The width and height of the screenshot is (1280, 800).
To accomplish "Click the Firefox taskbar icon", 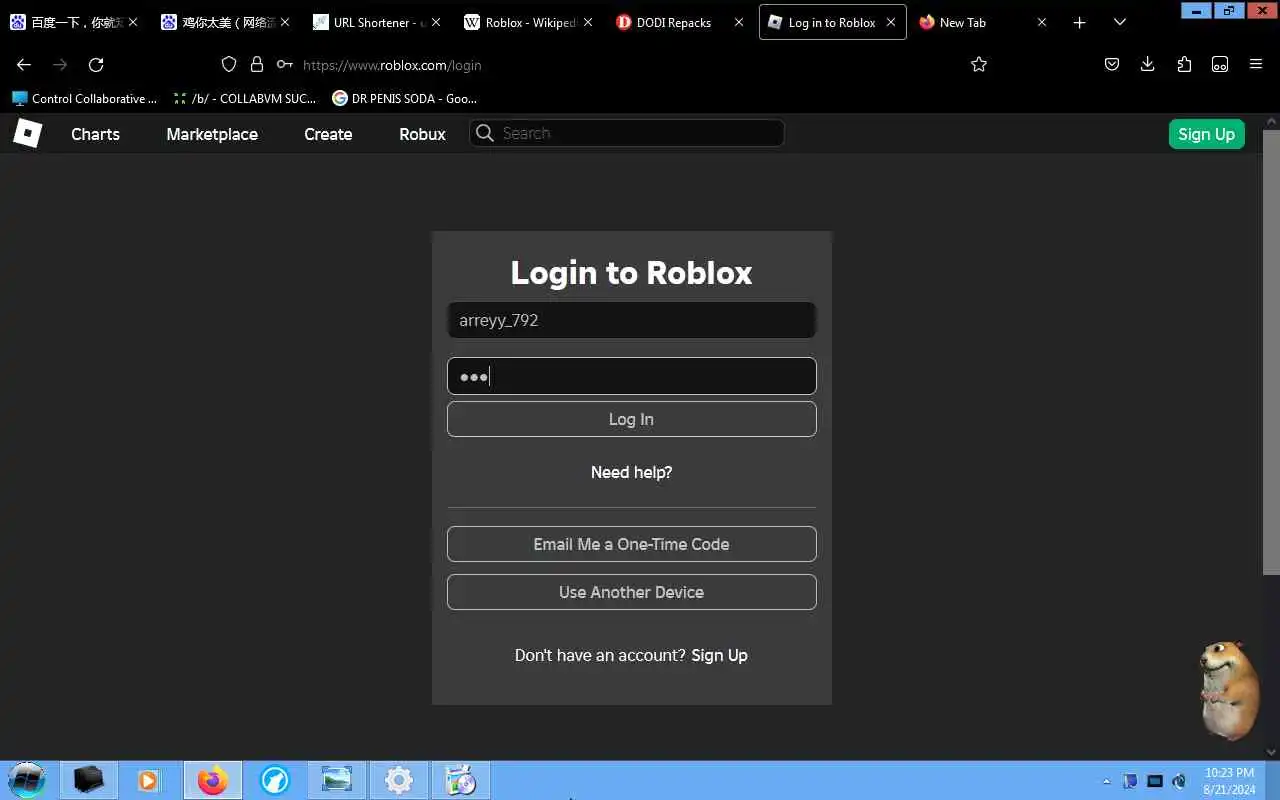I will pos(212,780).
